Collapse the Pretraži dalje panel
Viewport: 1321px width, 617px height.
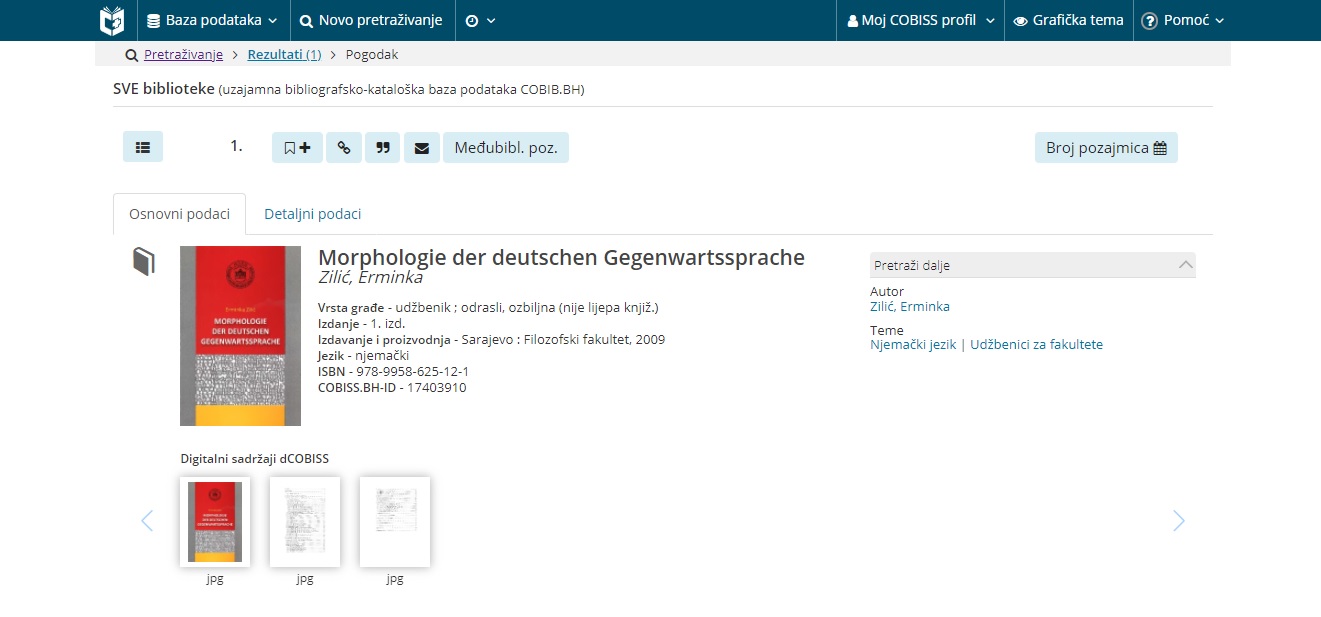1185,265
